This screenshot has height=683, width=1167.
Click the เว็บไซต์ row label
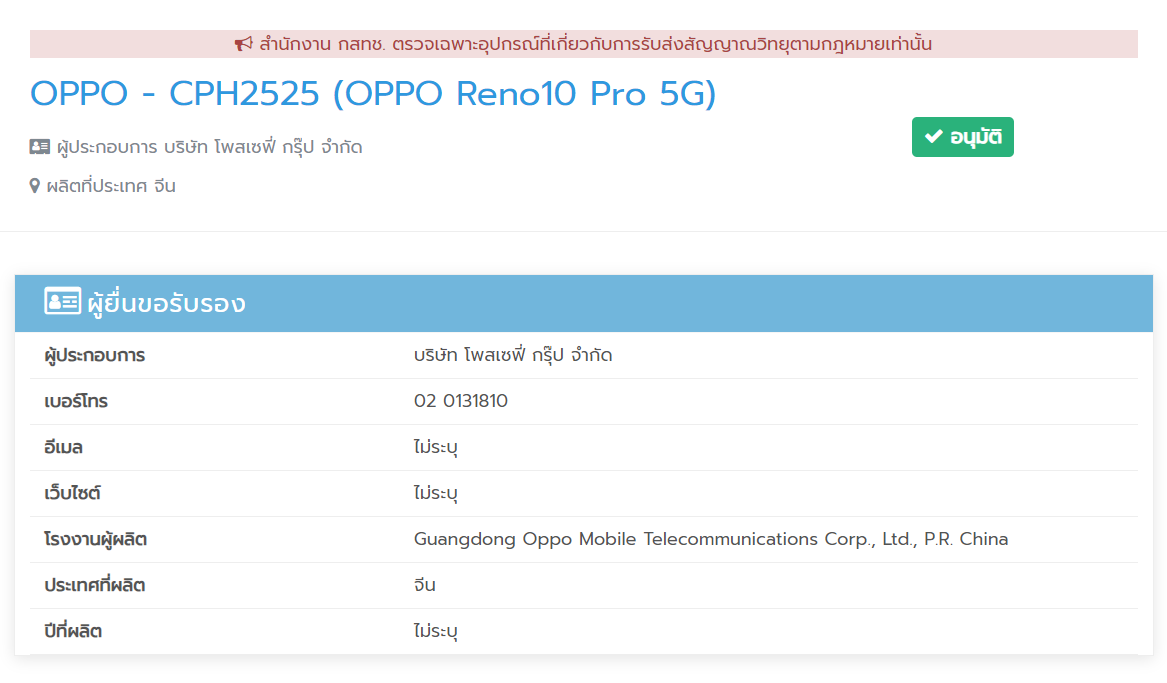73,493
